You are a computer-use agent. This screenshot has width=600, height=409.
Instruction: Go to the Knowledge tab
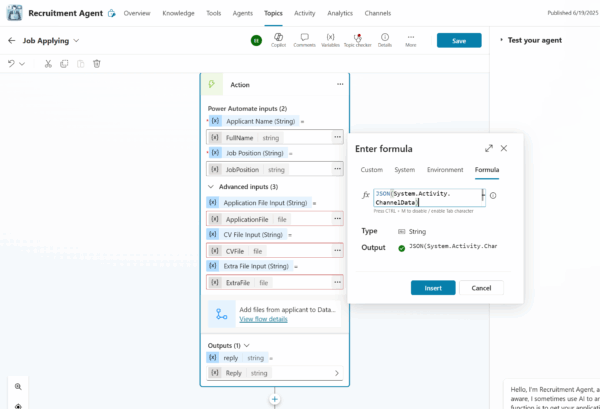[x=178, y=13]
